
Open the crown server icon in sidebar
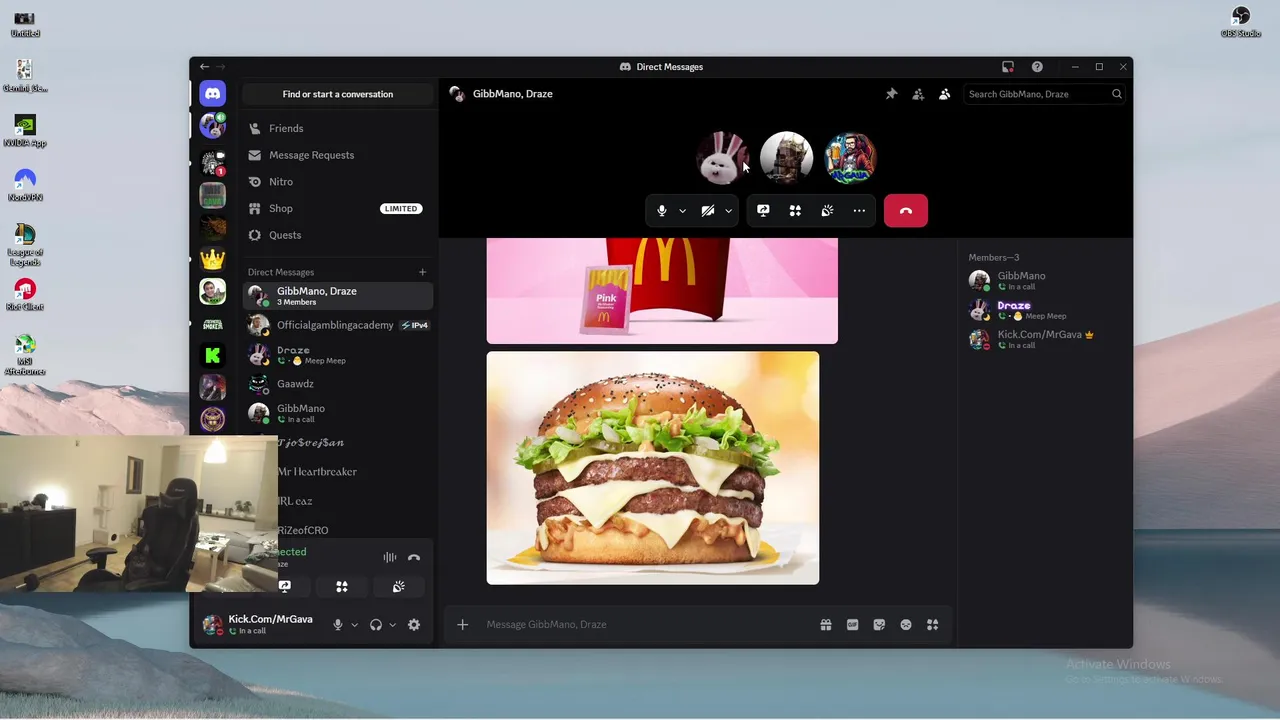click(x=212, y=258)
